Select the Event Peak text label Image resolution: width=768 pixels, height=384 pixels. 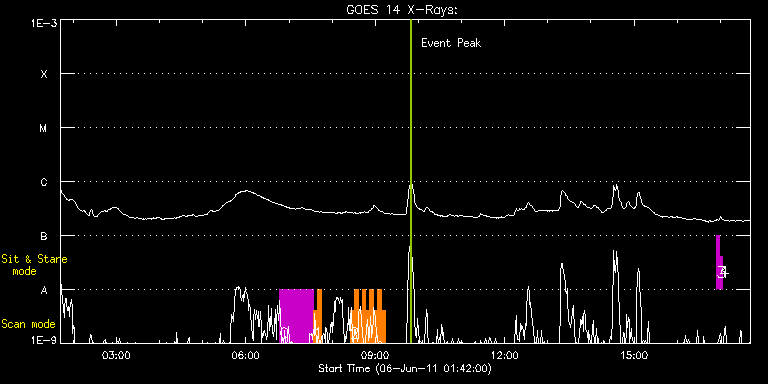click(x=451, y=43)
